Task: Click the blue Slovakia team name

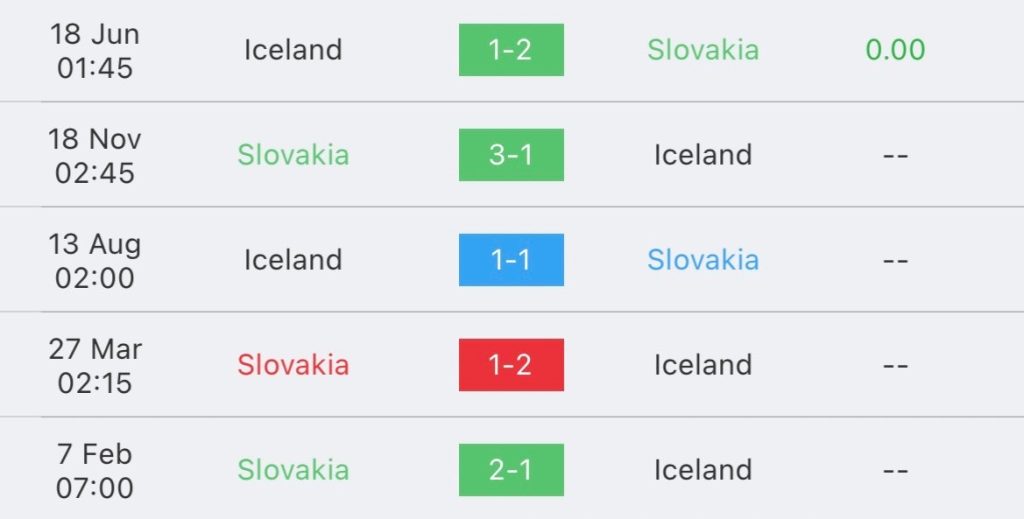Action: point(702,260)
